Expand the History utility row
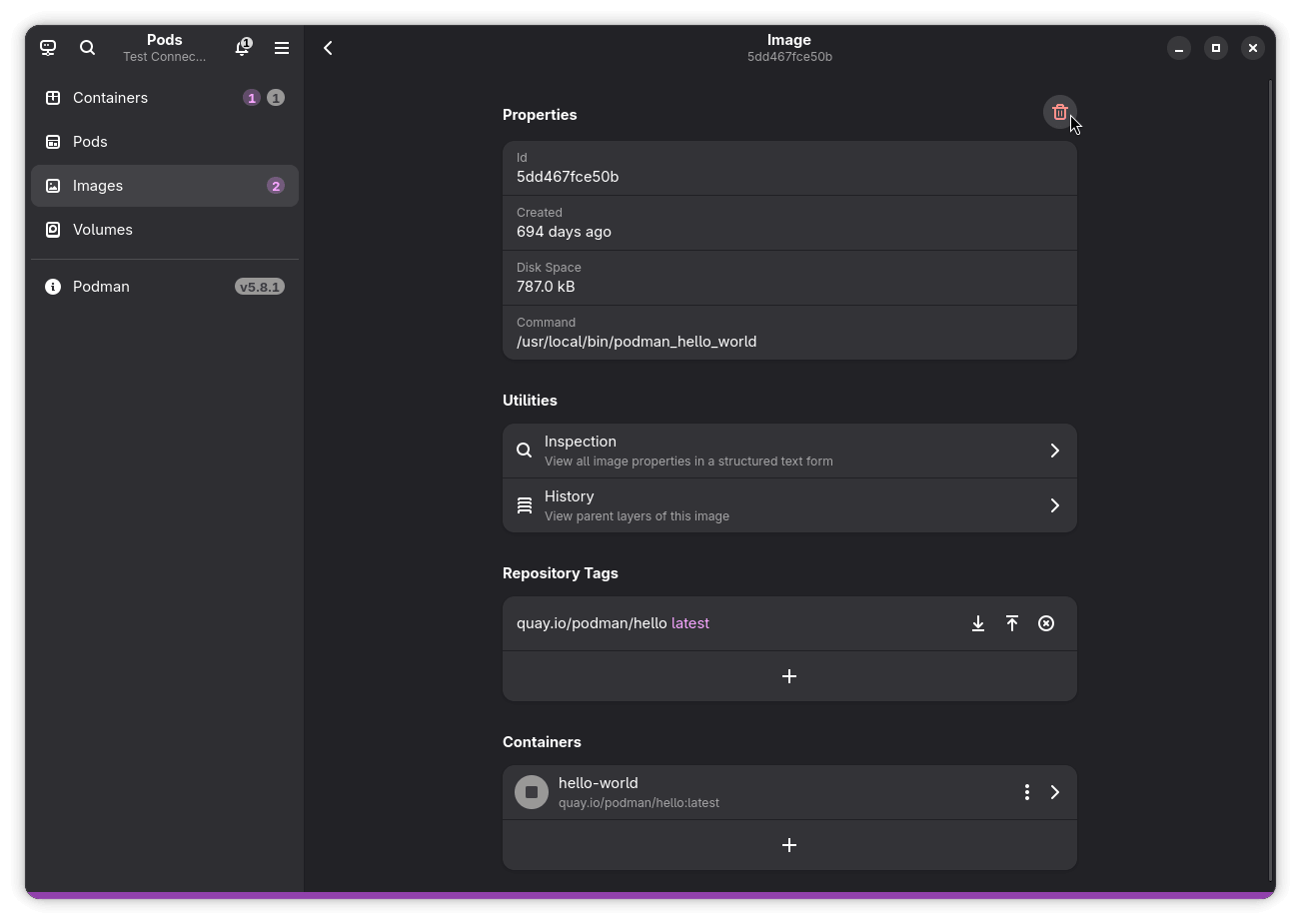The image size is (1301, 924). [788, 505]
